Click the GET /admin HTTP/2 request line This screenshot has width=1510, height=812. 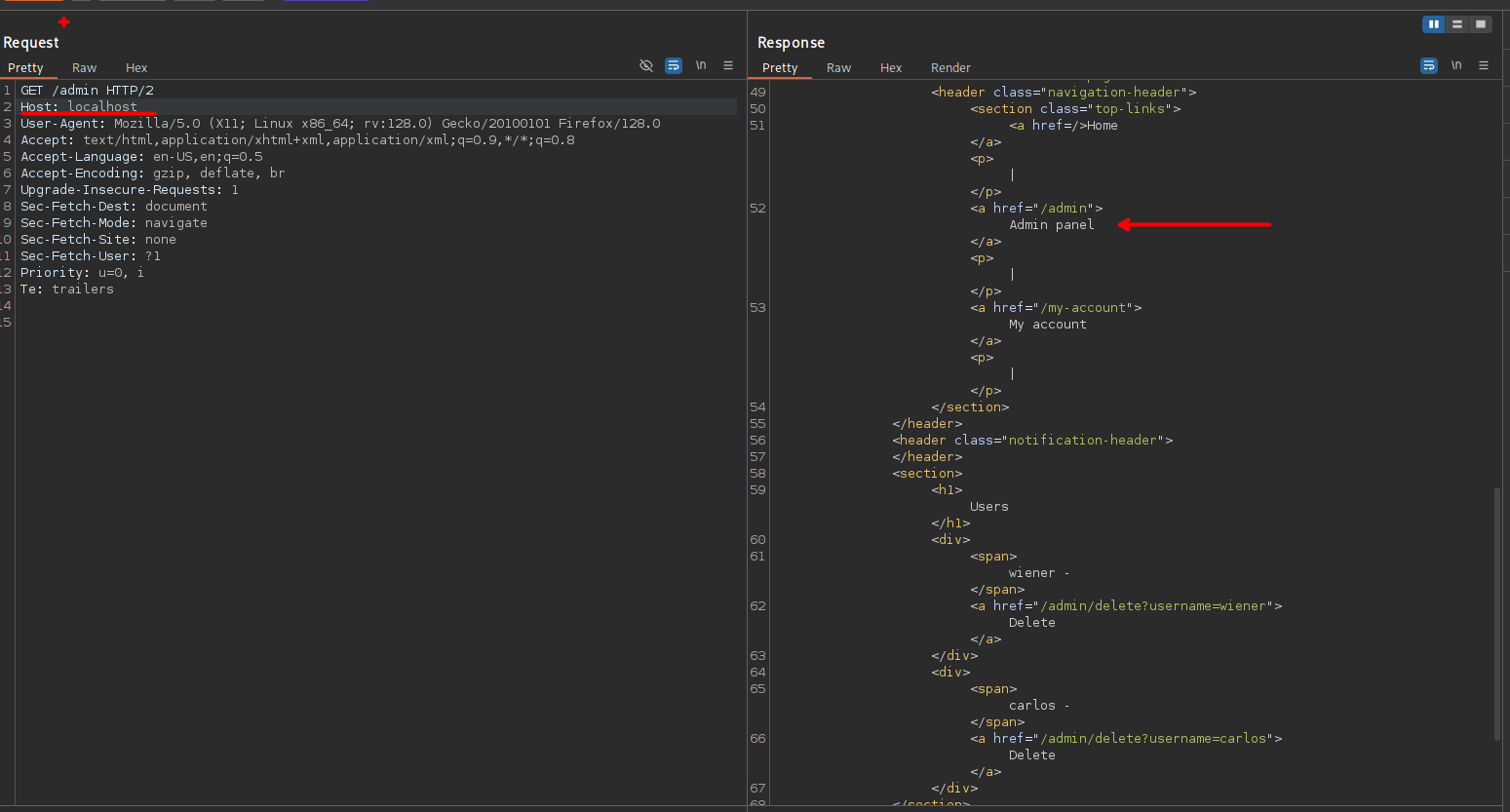point(87,91)
